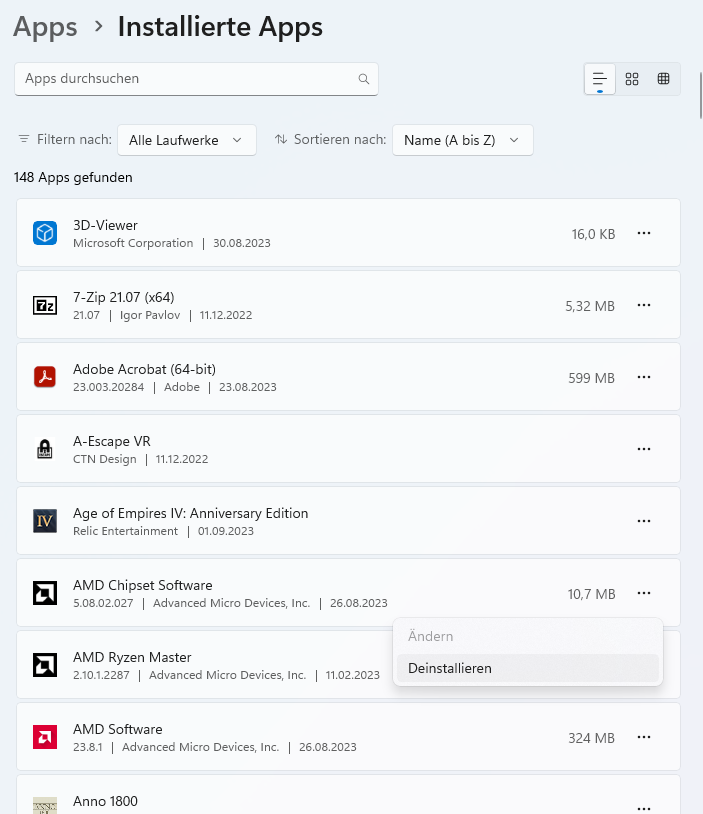
Task: Open more options for Age of Empires IV
Action: (x=644, y=521)
